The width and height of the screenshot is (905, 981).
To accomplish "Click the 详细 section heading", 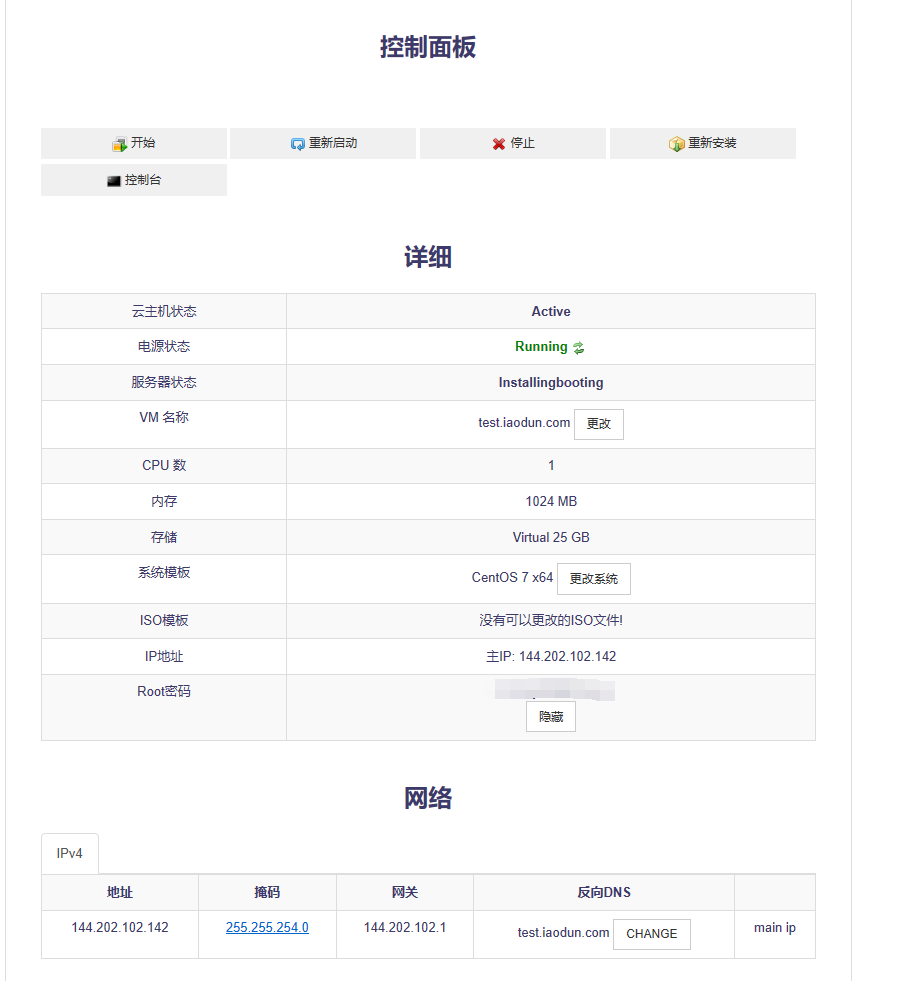I will pos(428,257).
